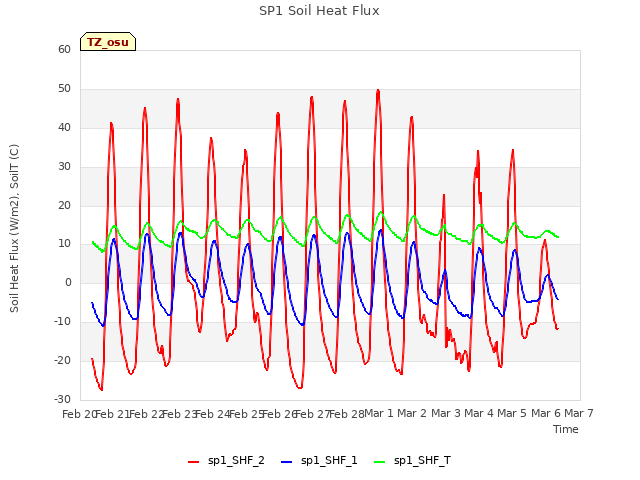Click the Feb 20 x-axis tick label
This screenshot has height=480, width=640.
point(78,414)
